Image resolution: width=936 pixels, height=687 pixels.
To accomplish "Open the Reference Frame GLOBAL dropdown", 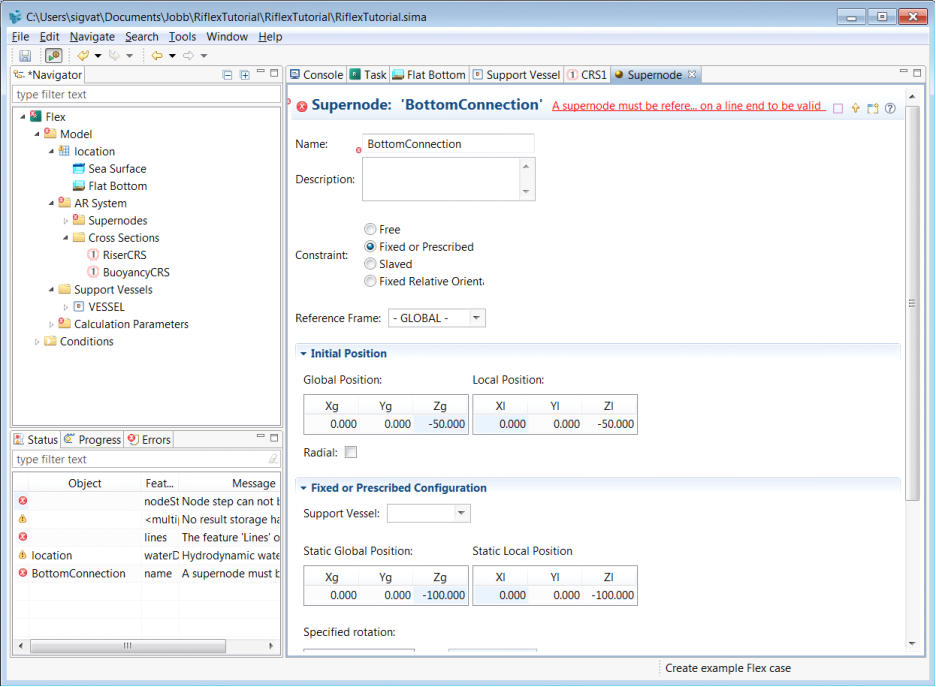I will [476, 318].
